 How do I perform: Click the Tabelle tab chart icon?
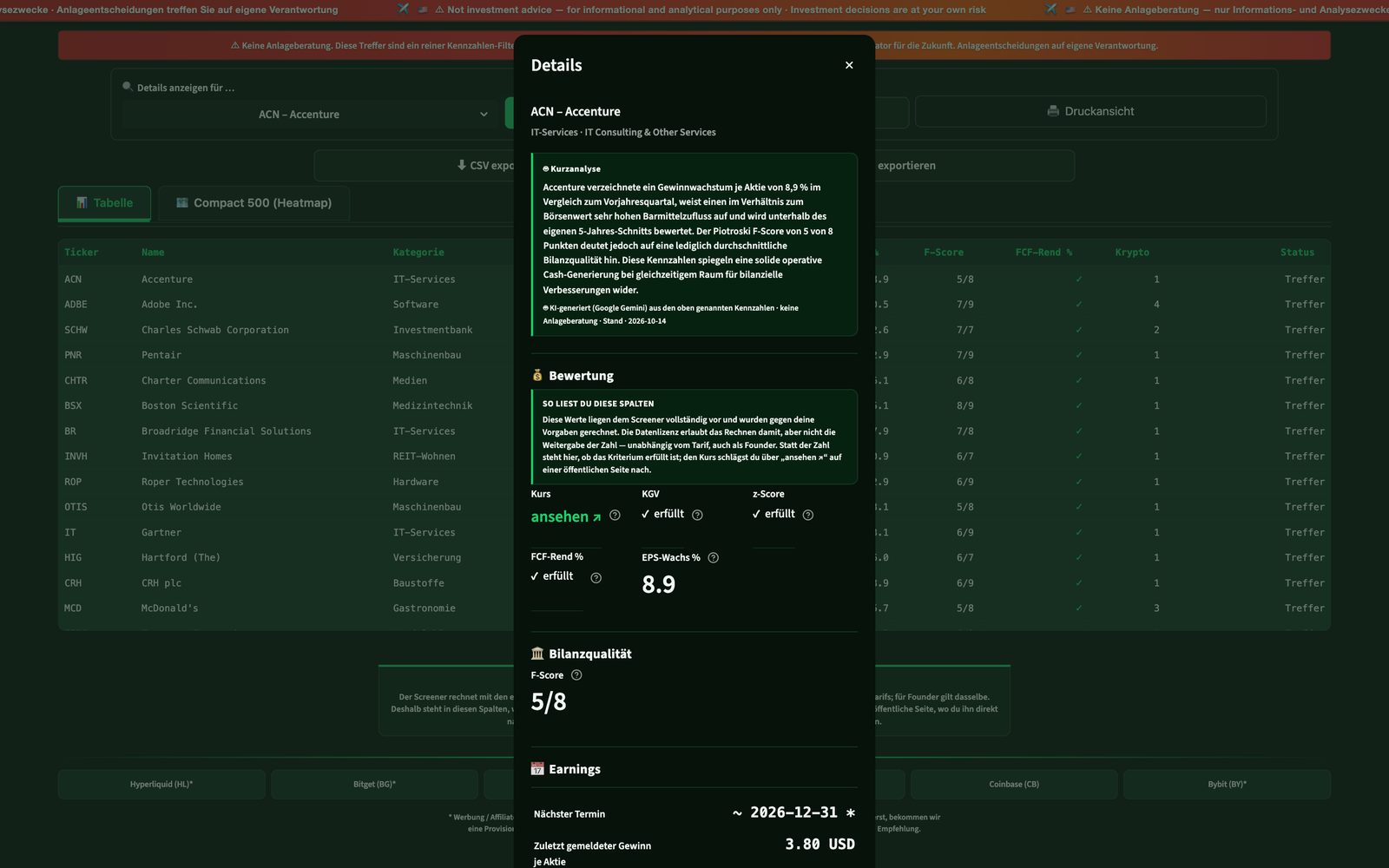tap(82, 202)
